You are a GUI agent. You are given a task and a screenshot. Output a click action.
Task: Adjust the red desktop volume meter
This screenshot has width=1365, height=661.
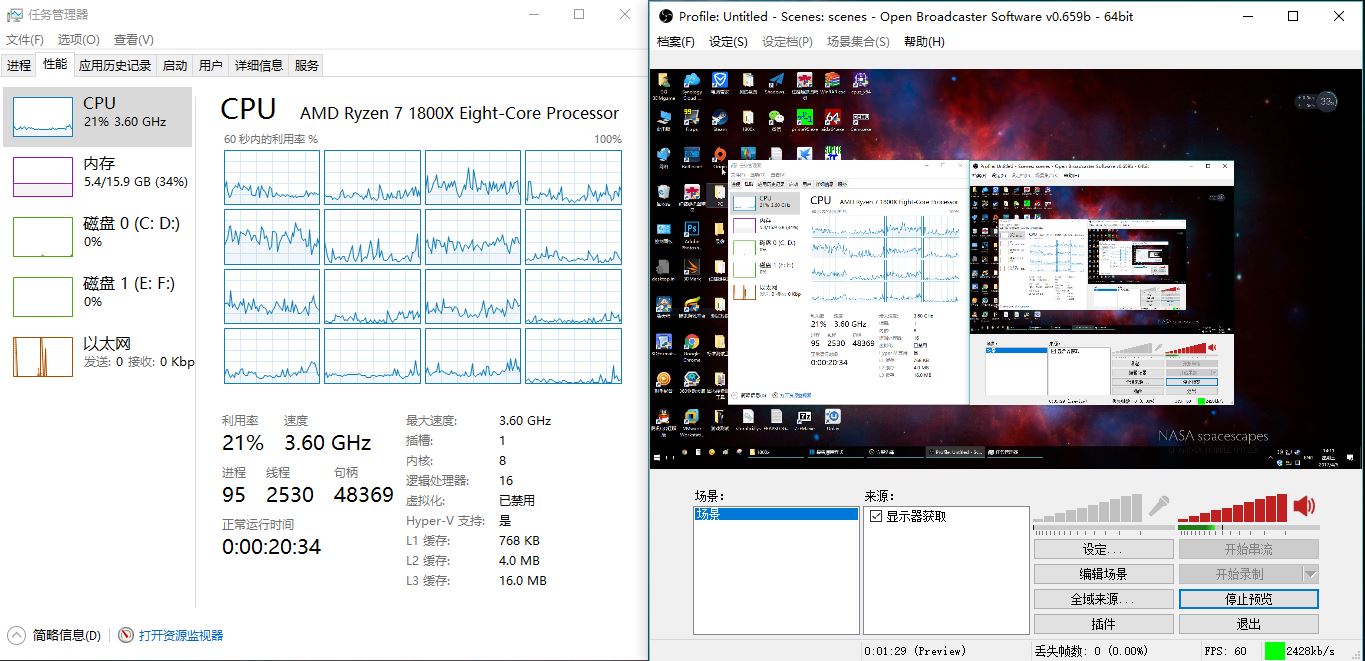(1233, 508)
